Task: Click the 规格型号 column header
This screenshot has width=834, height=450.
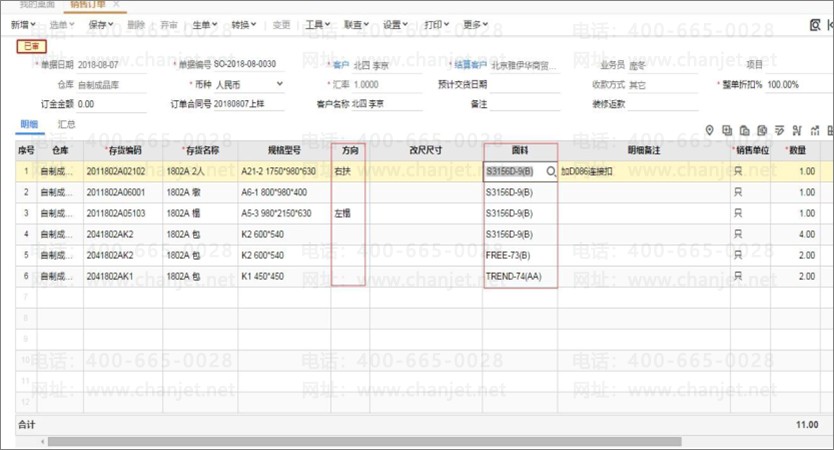Action: (x=284, y=151)
